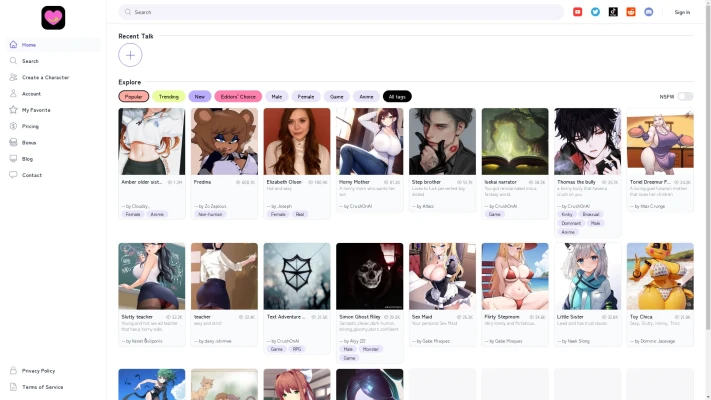Open the Thomas the bully thumbnail

tap(588, 141)
